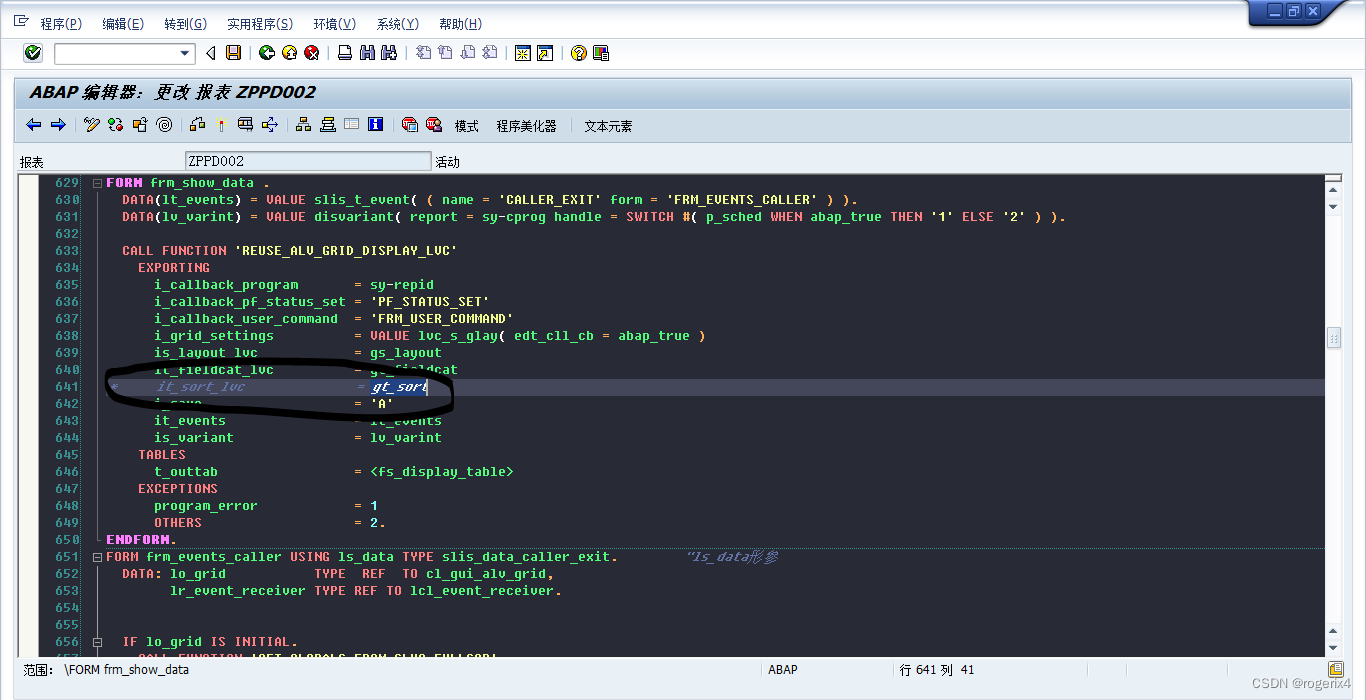Open the 系统(Y) menu

[x=396, y=24]
